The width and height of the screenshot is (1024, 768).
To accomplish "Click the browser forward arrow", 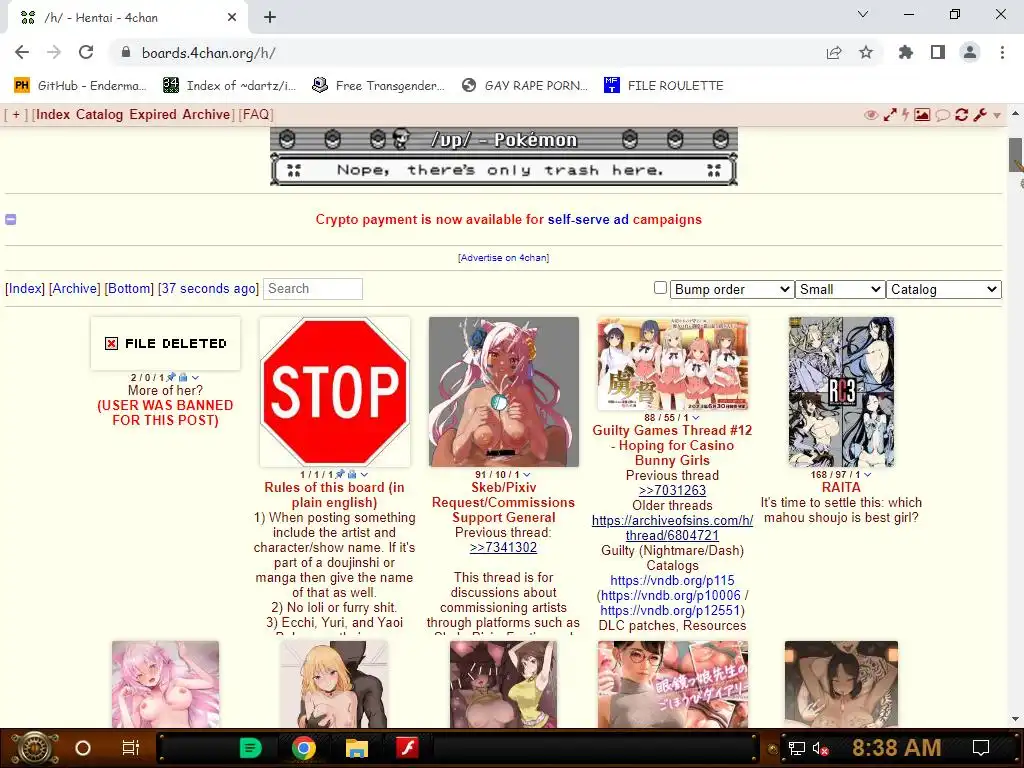I will [x=54, y=52].
